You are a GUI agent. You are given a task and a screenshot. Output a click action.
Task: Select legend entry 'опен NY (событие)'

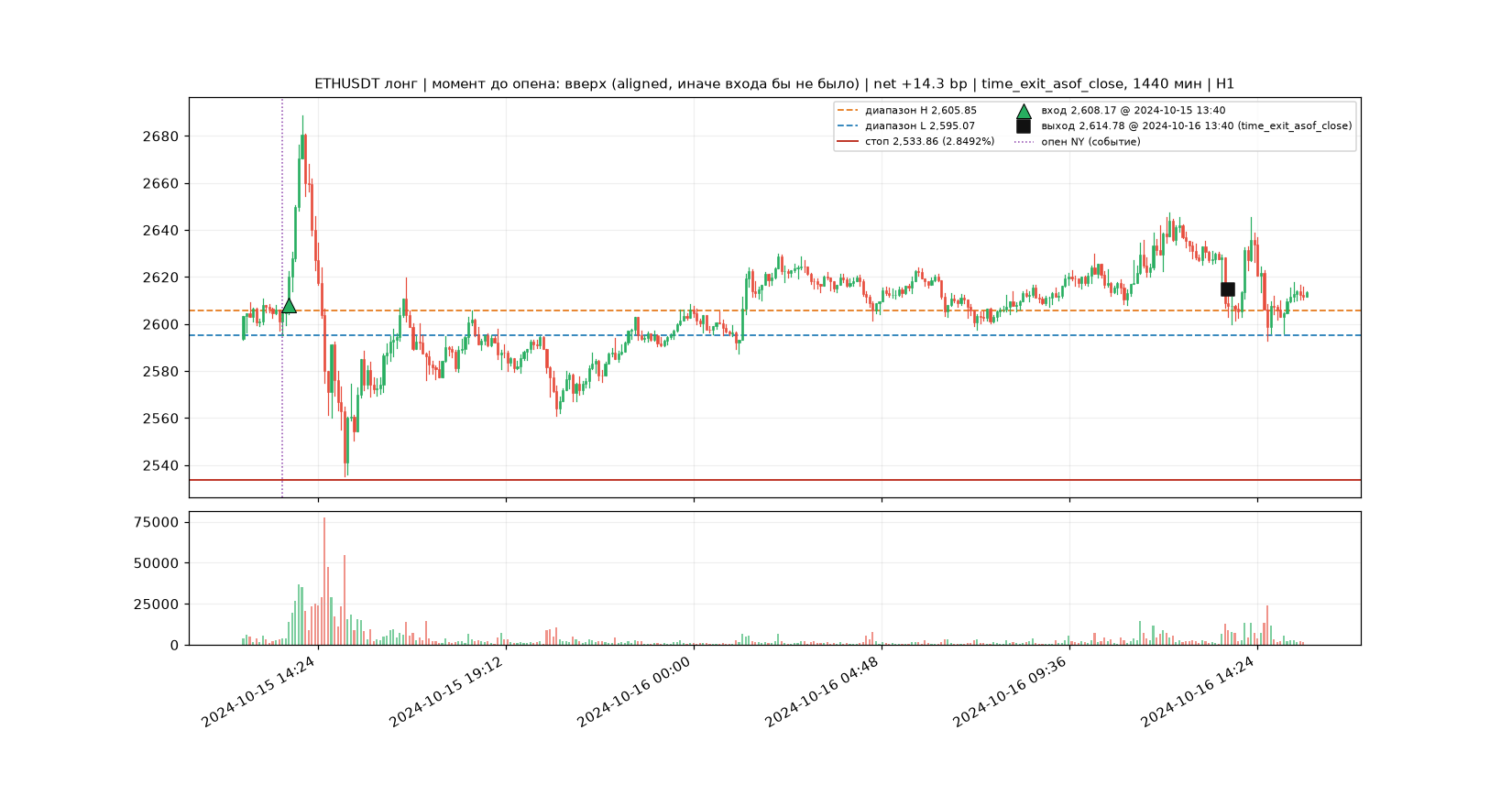pyautogui.click(x=1090, y=142)
